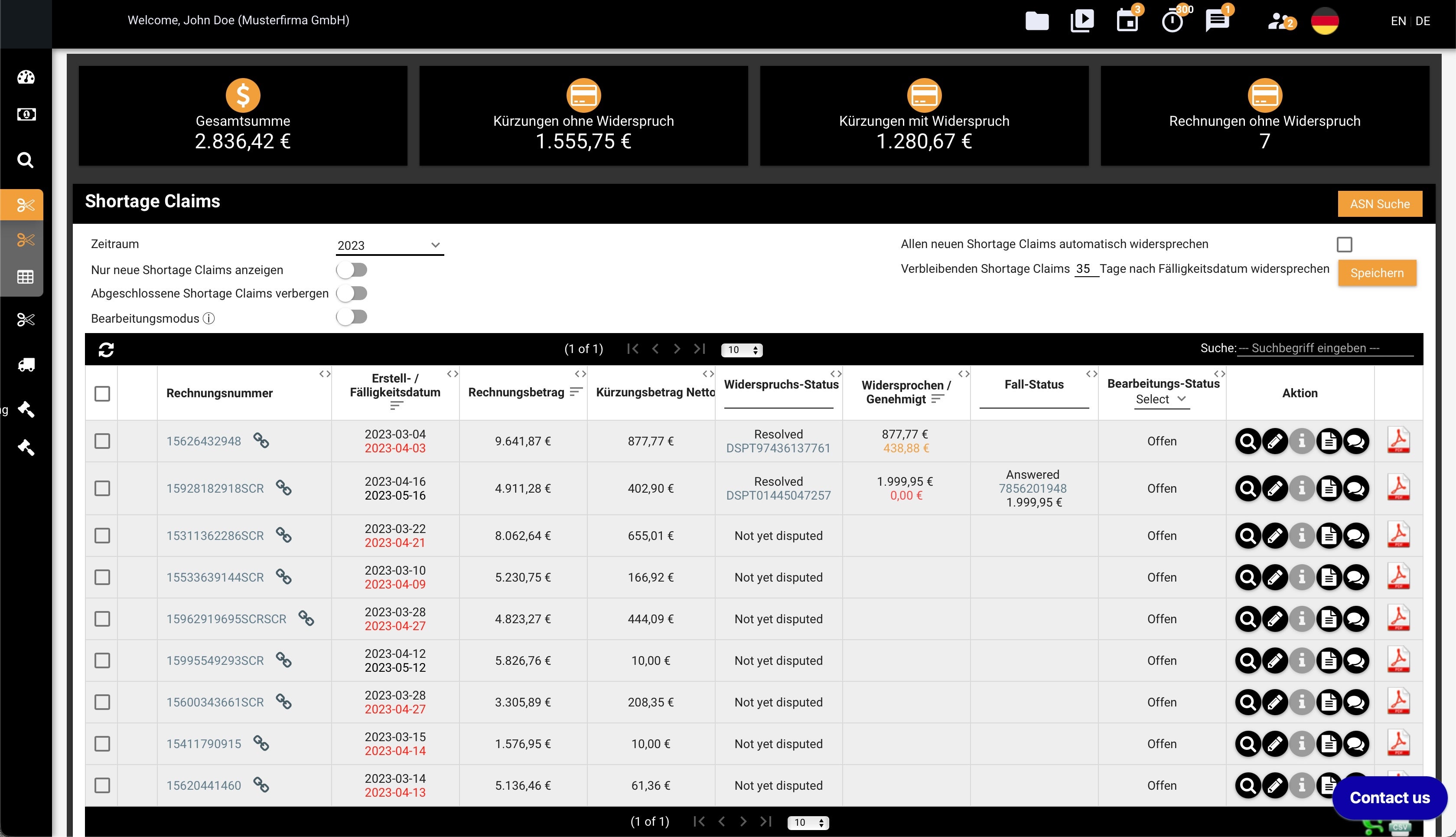
Task: Click the dashboard gauge sidebar icon
Action: coord(26,77)
